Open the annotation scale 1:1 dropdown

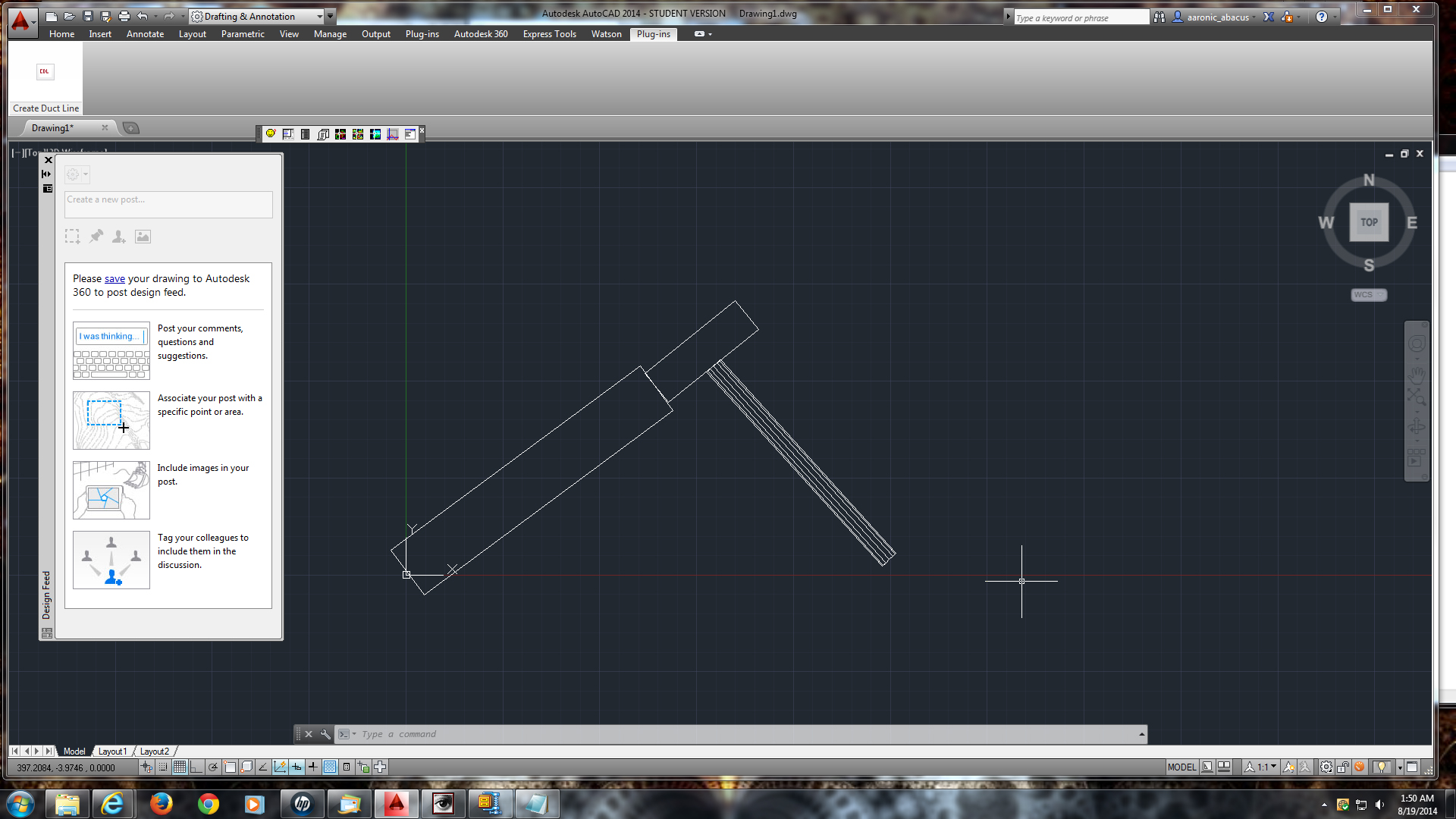1273,767
